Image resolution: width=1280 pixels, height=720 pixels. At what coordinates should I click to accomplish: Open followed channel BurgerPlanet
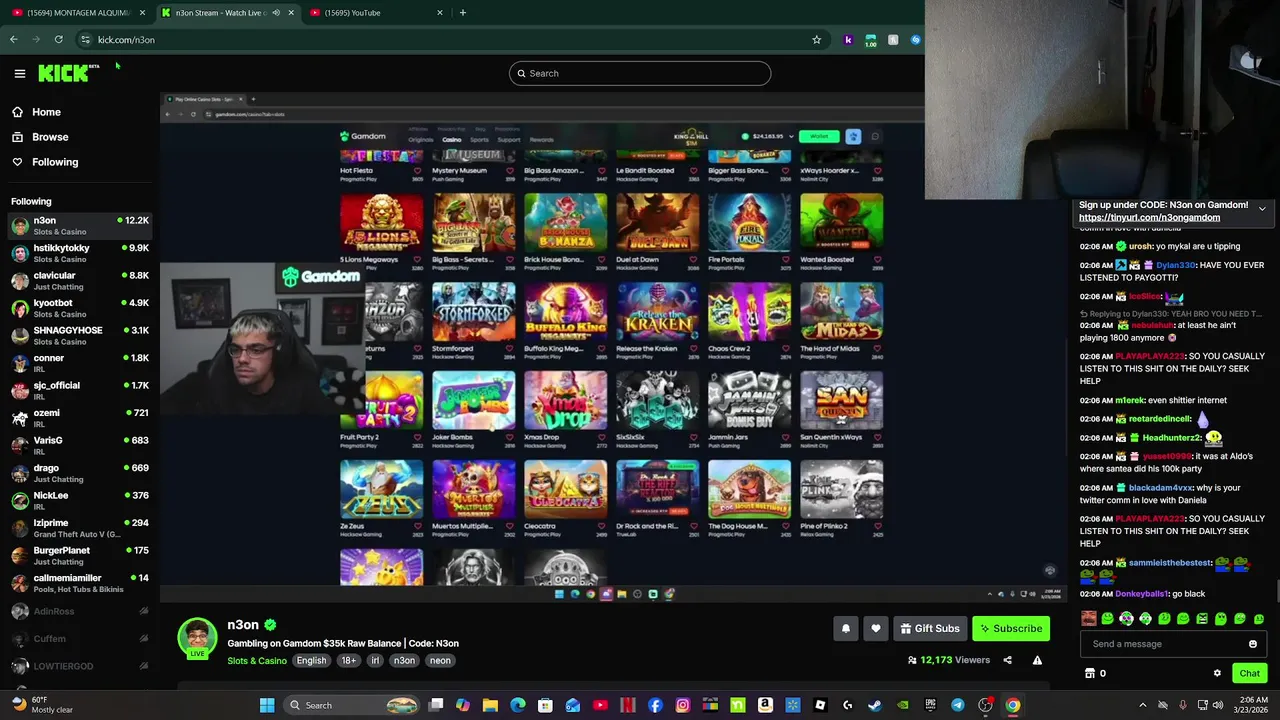(x=80, y=556)
